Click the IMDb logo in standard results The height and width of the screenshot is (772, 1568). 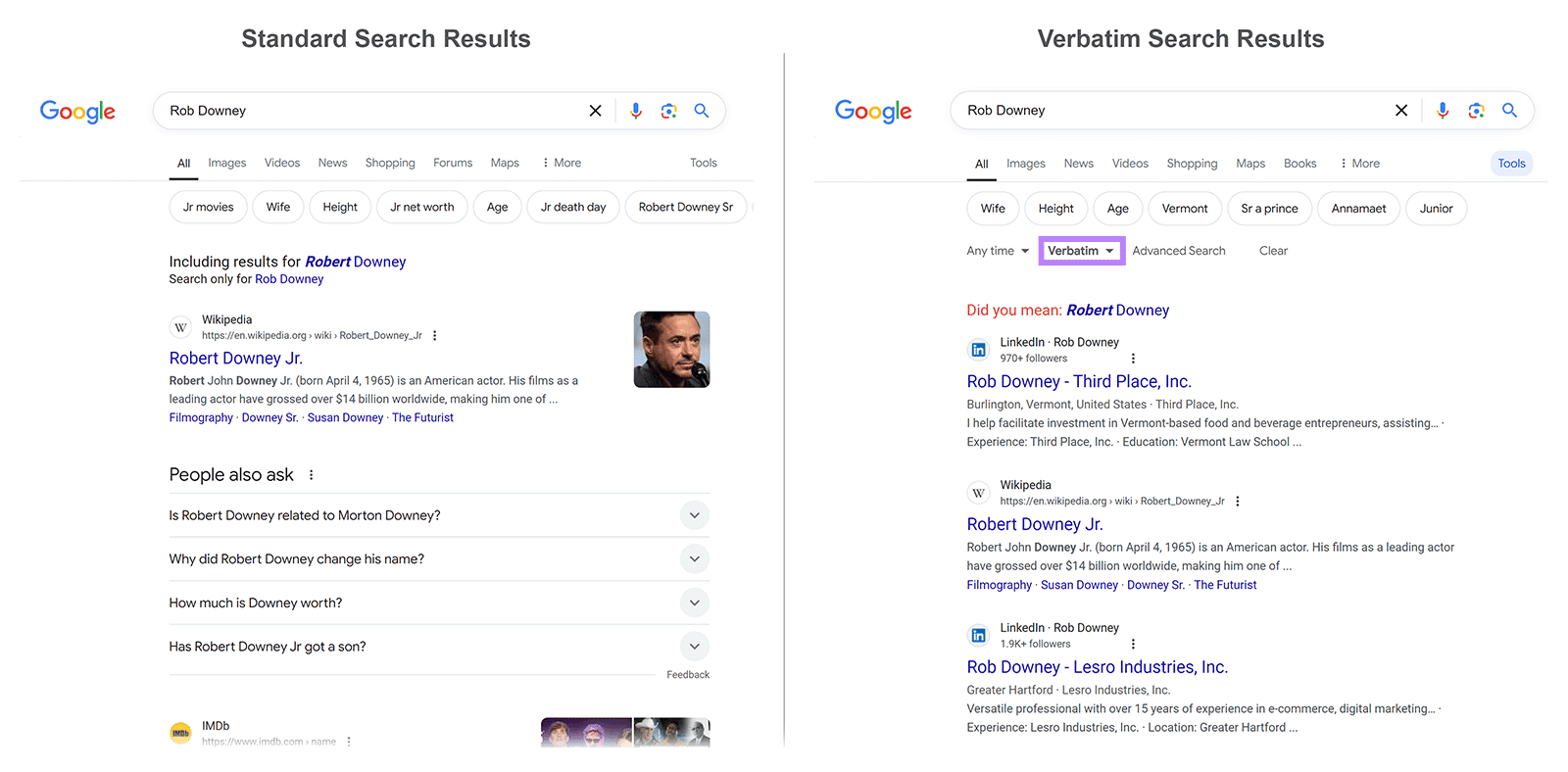tap(180, 732)
